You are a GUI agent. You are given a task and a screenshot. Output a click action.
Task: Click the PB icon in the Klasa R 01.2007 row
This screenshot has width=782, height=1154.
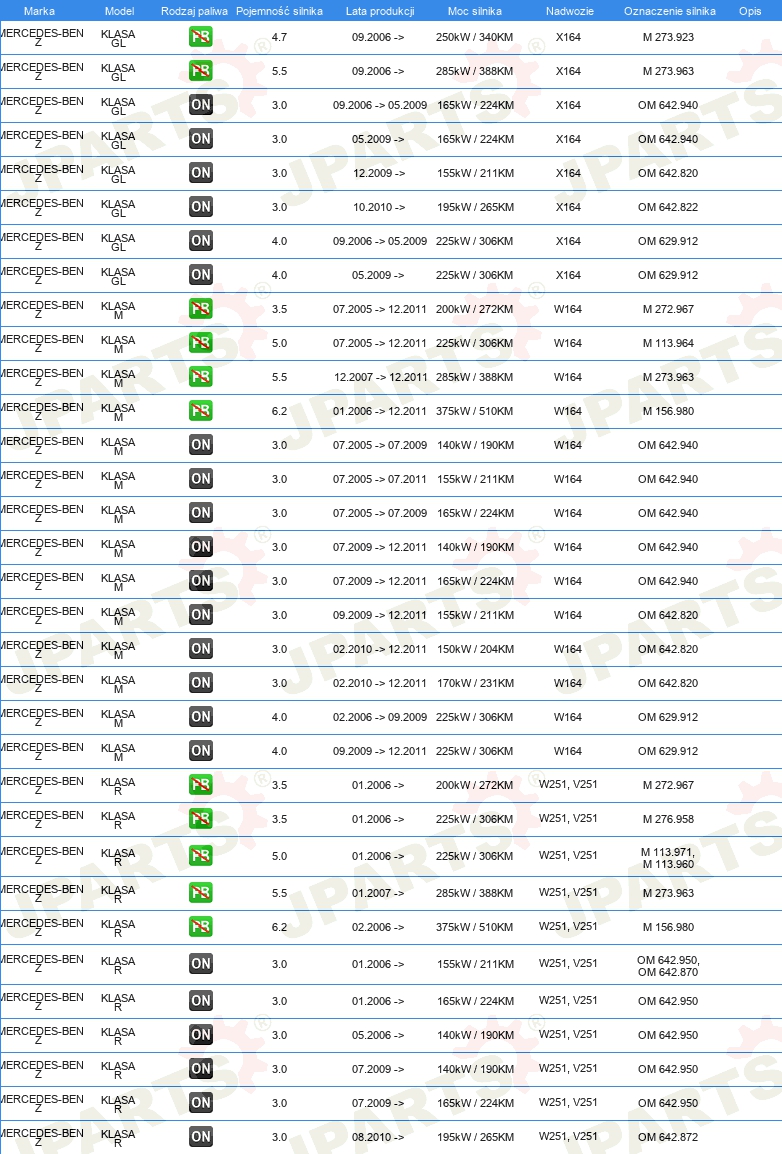[200, 893]
